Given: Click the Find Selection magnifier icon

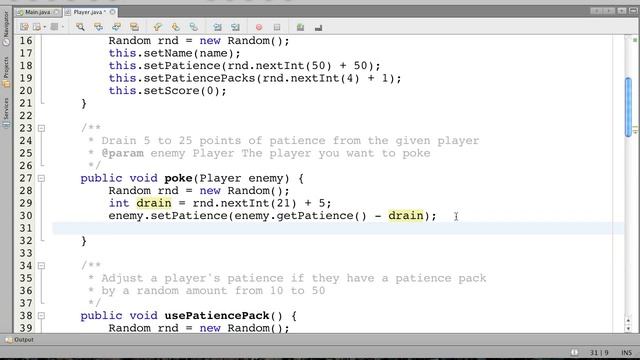Looking at the screenshot, I should tap(80, 27).
